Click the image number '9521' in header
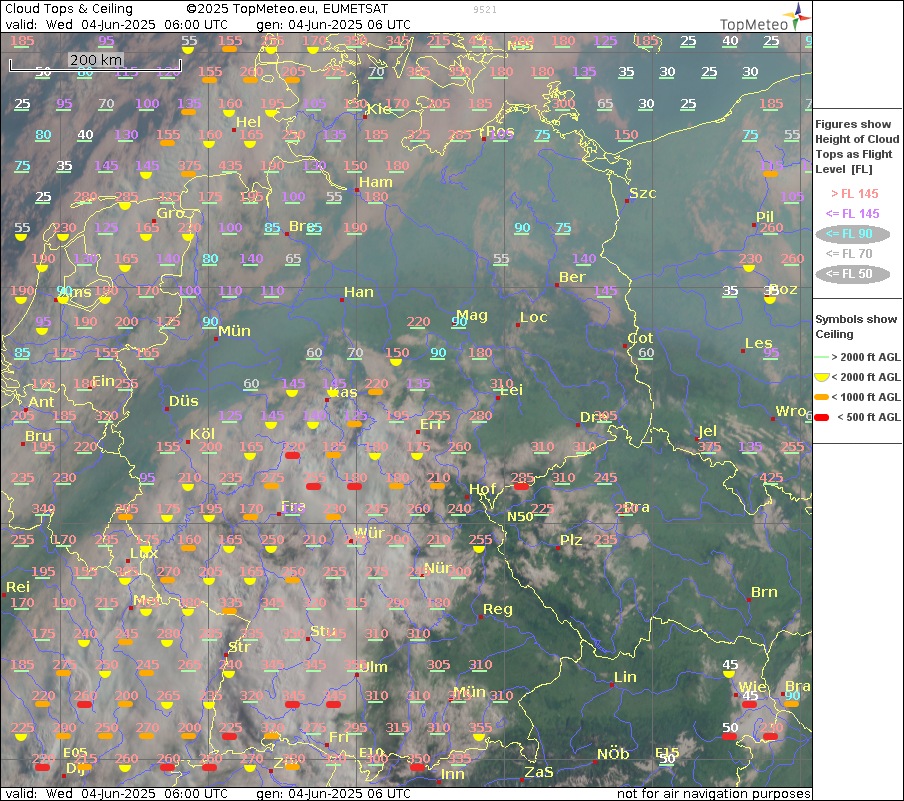This screenshot has height=801, width=904. (484, 9)
